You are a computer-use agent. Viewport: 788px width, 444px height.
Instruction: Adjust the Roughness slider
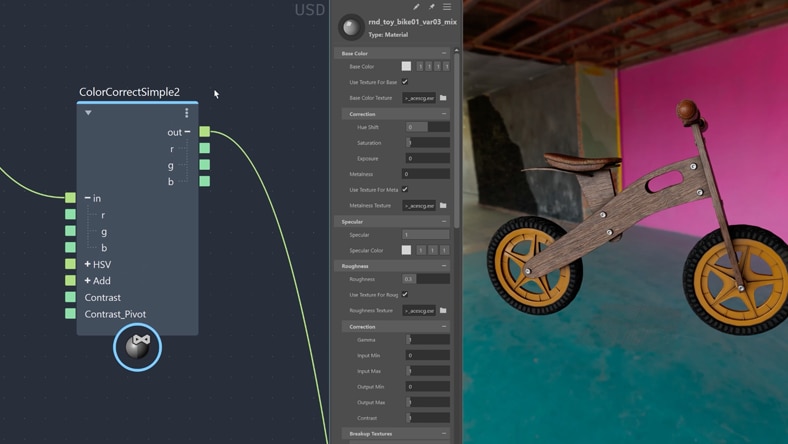[426, 279]
